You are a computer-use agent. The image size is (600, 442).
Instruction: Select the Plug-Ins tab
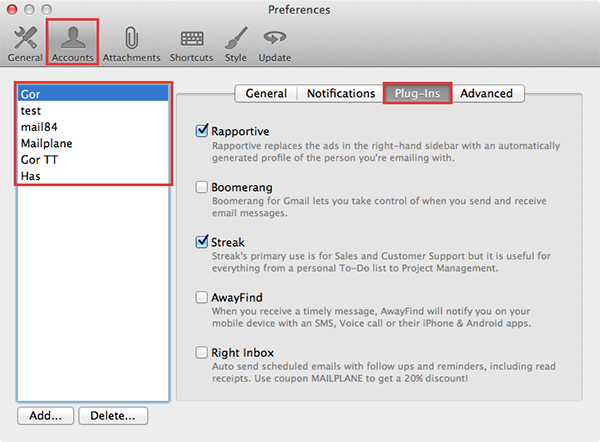(x=417, y=93)
